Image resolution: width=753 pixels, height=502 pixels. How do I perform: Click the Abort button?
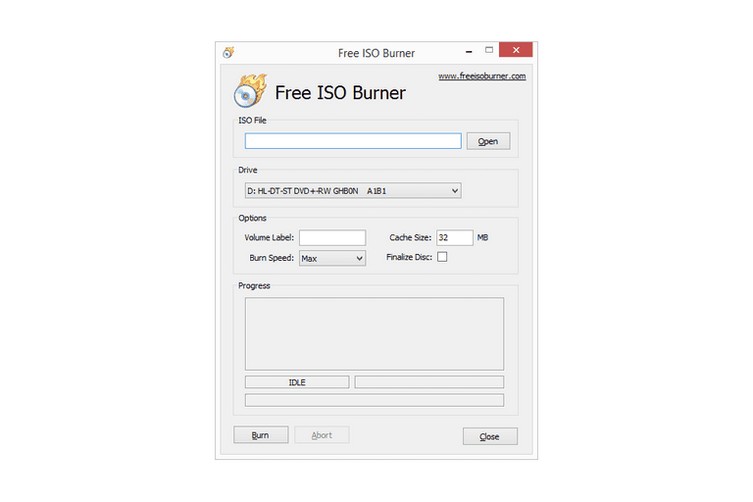[x=321, y=435]
